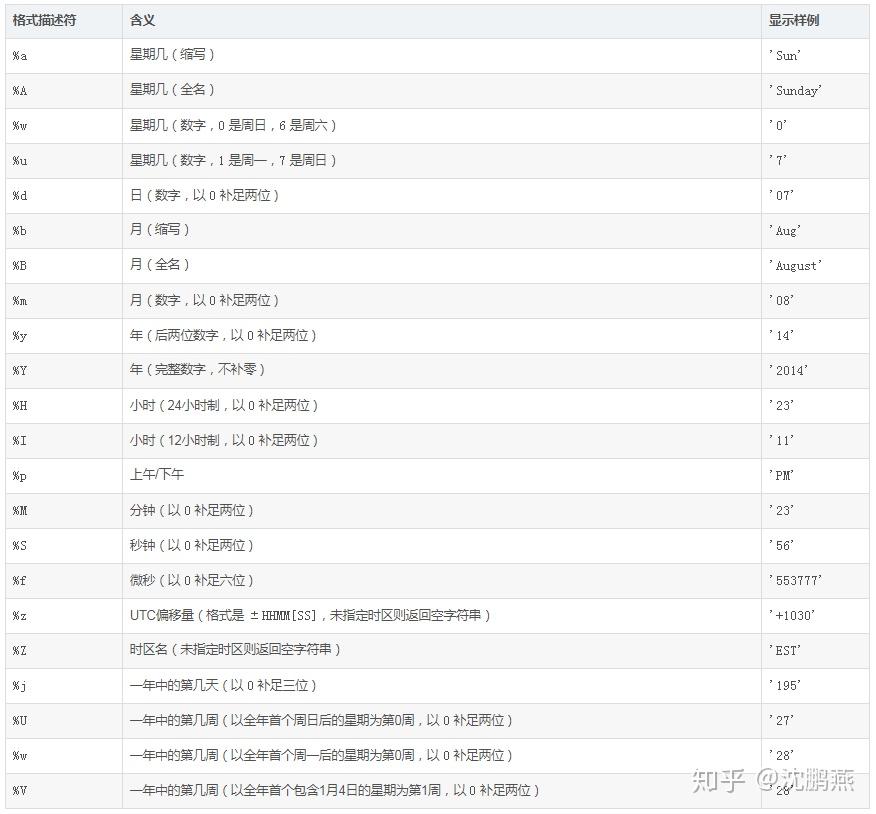The height and width of the screenshot is (814, 876).
Task: Click the meaning 月（全名）
Action: [159, 264]
